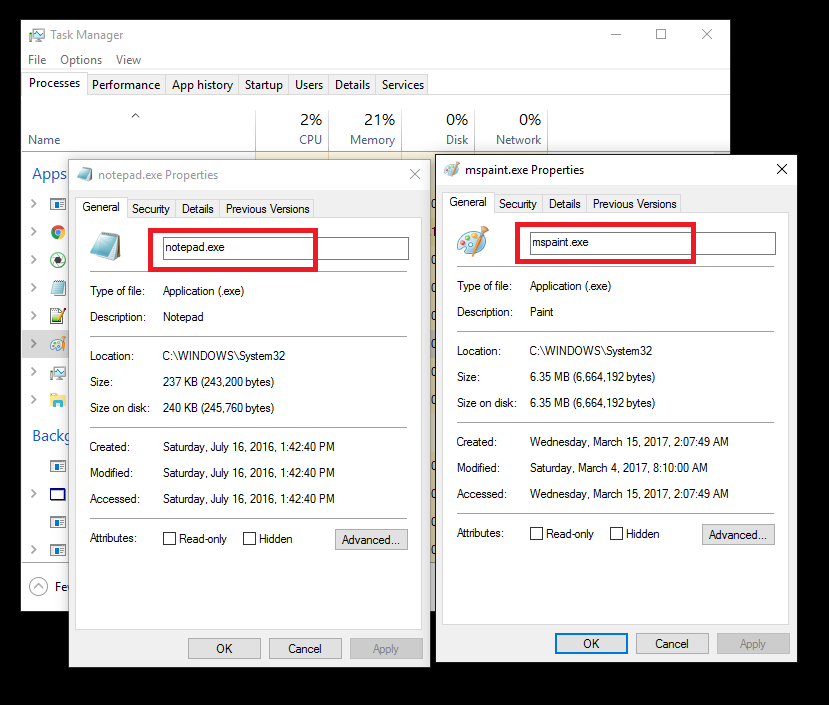Expand the Task Manager process row chevron
This screenshot has height=705, width=829.
[34, 372]
